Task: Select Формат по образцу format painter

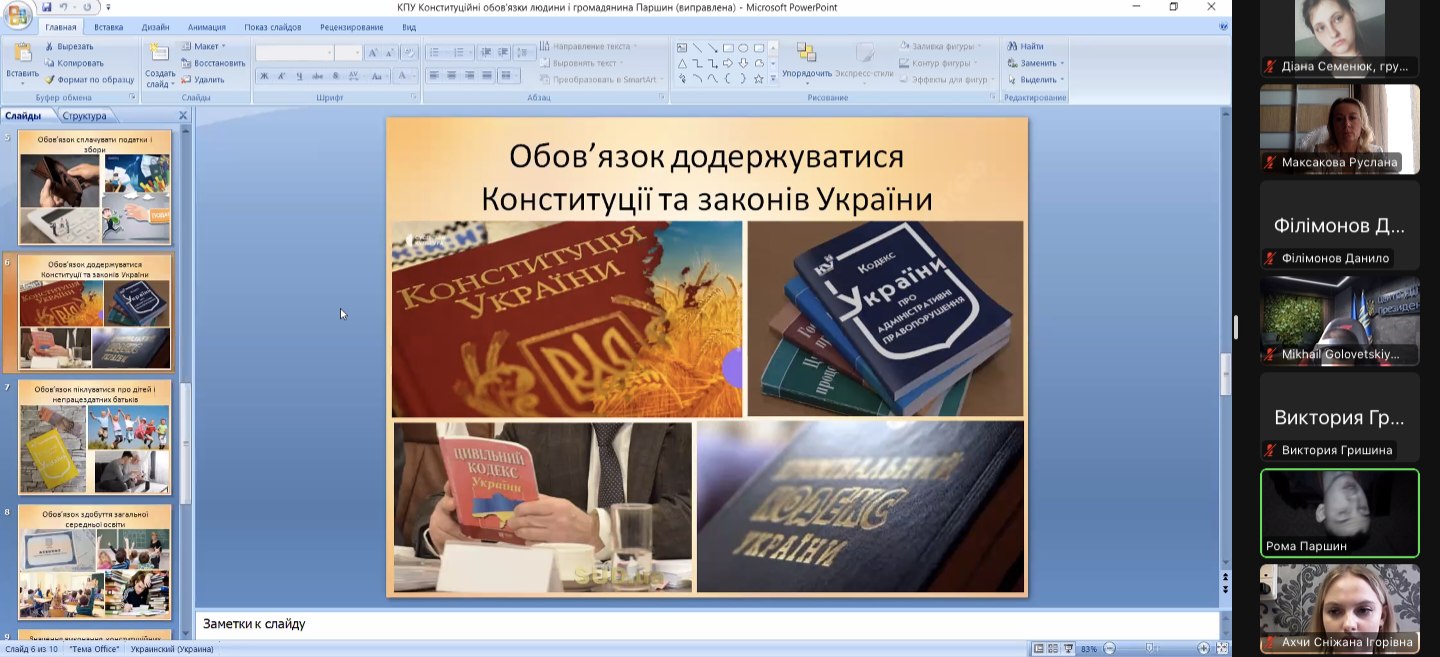Action: click(94, 80)
